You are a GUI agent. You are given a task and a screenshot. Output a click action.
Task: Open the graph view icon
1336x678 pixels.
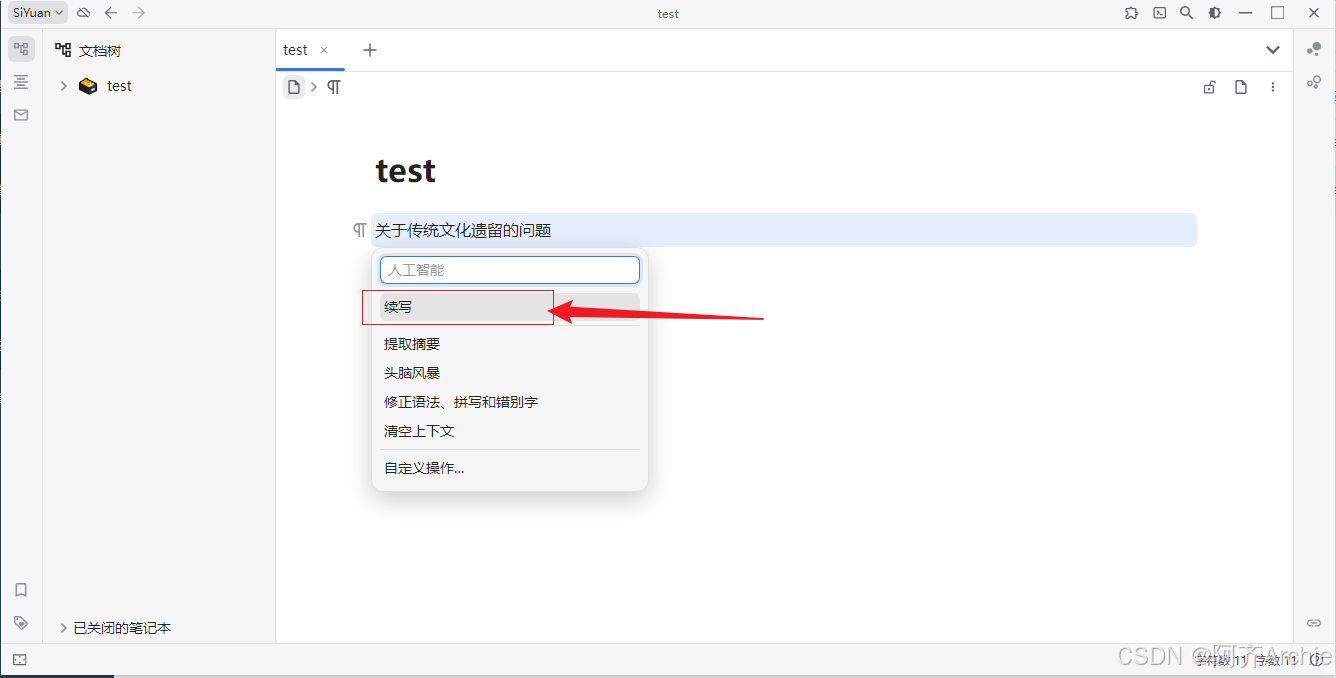(1314, 49)
